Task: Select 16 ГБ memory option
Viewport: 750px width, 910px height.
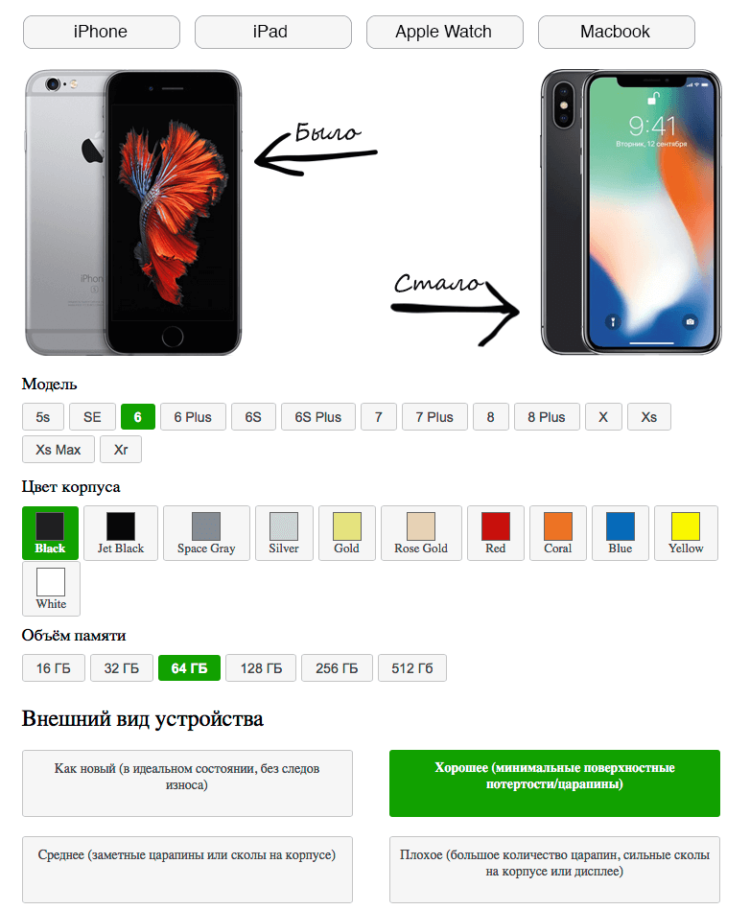Action: [53, 668]
